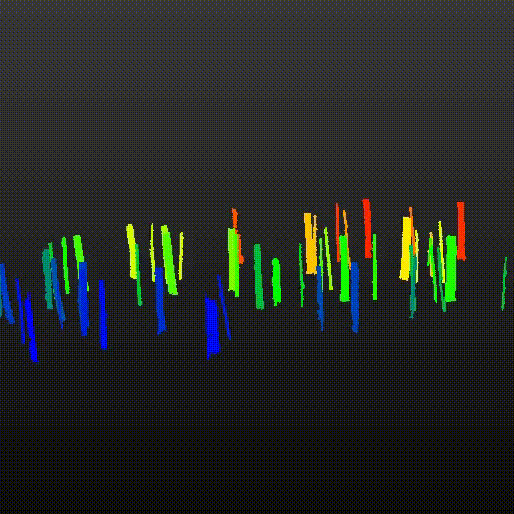Pick the short bright green segment near center
514x514 pixels.
point(276,281)
